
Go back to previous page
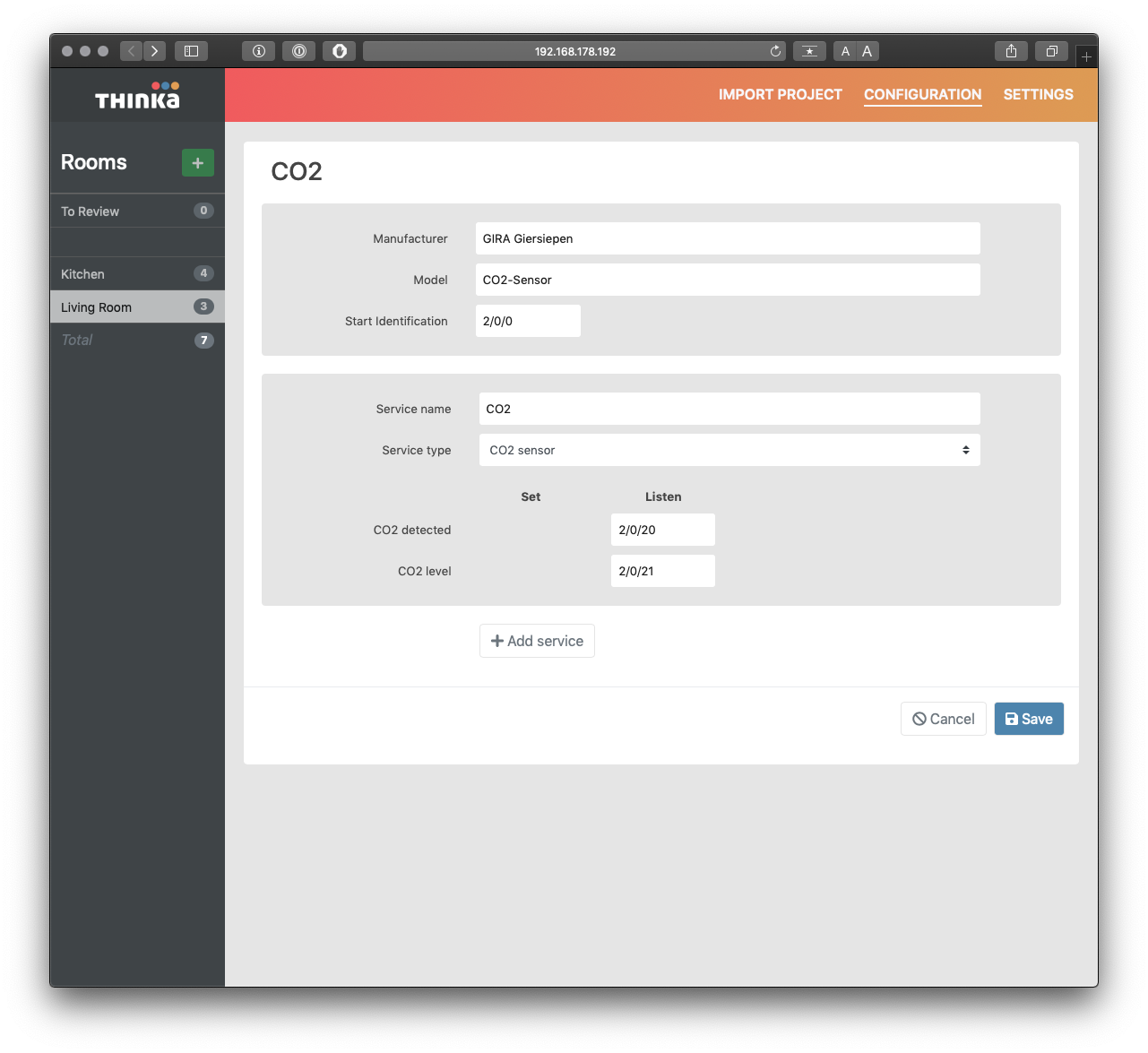tap(132, 51)
